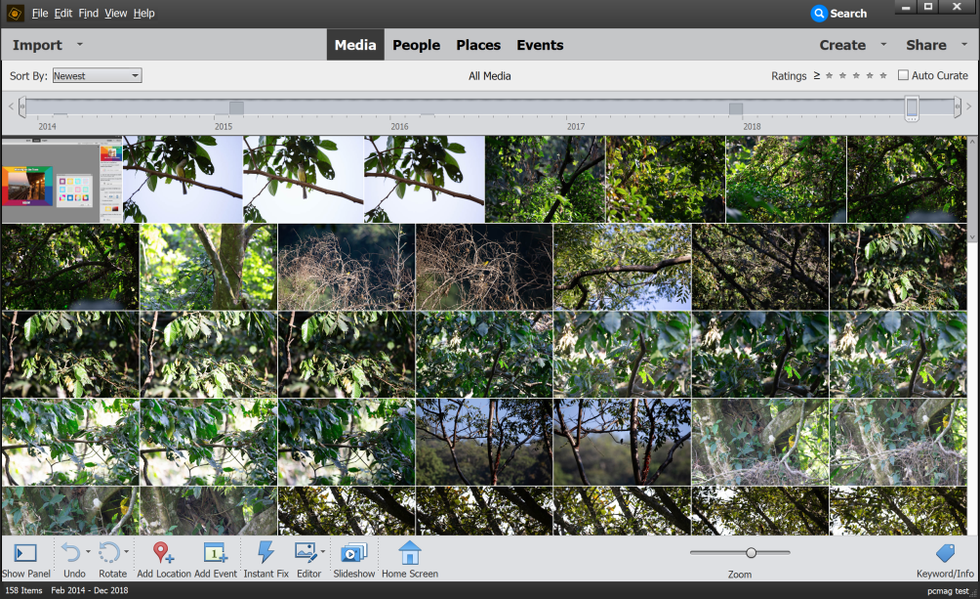The width and height of the screenshot is (980, 599).
Task: Click the Undo arrow icon
Action: (x=70, y=552)
